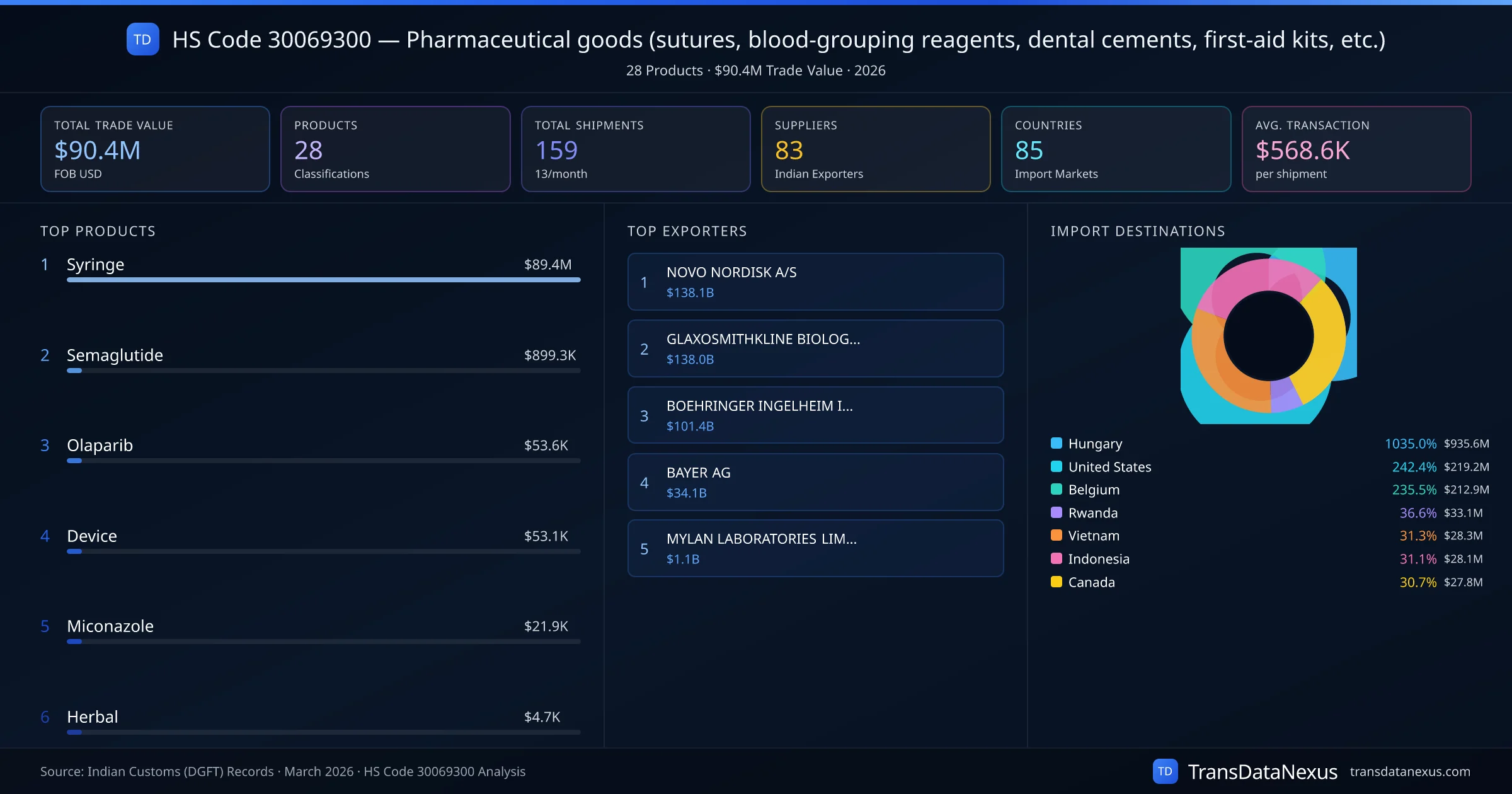Select the Indonesia legend color marker
Viewport: 1512px width, 794px height.
pos(1056,559)
